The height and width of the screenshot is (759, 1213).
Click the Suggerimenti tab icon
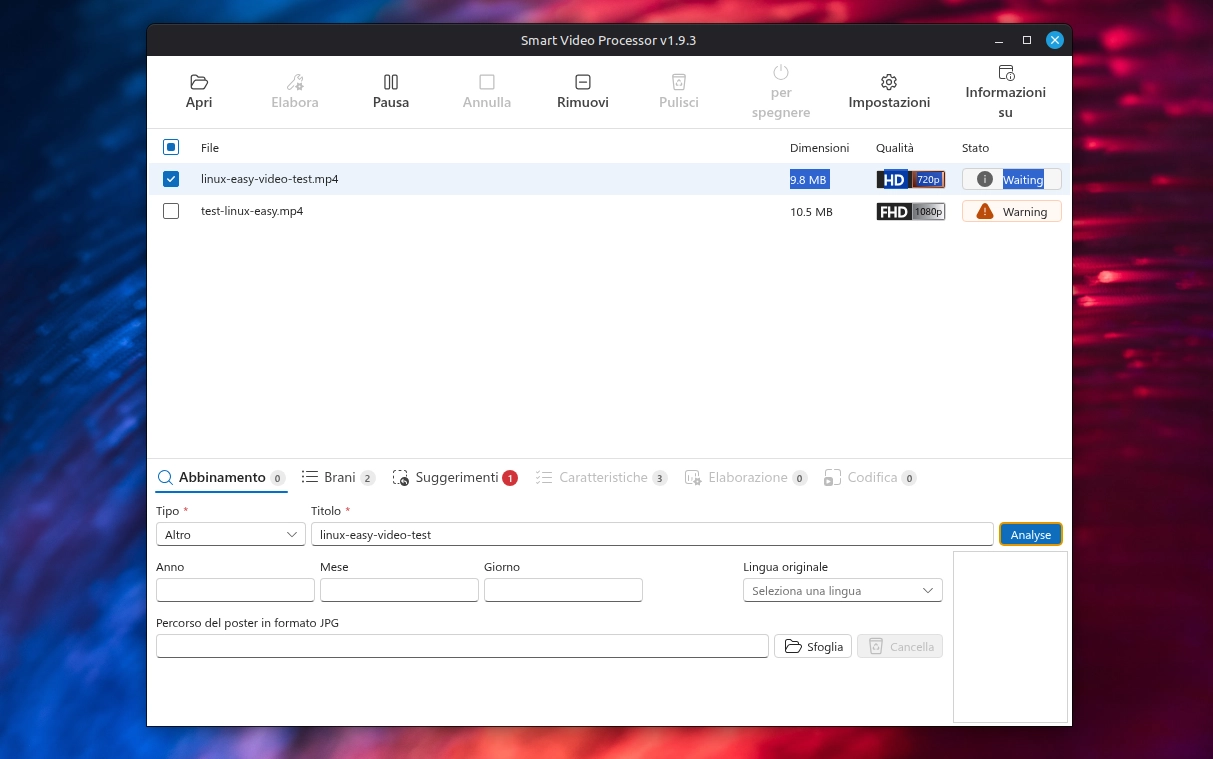tap(401, 478)
